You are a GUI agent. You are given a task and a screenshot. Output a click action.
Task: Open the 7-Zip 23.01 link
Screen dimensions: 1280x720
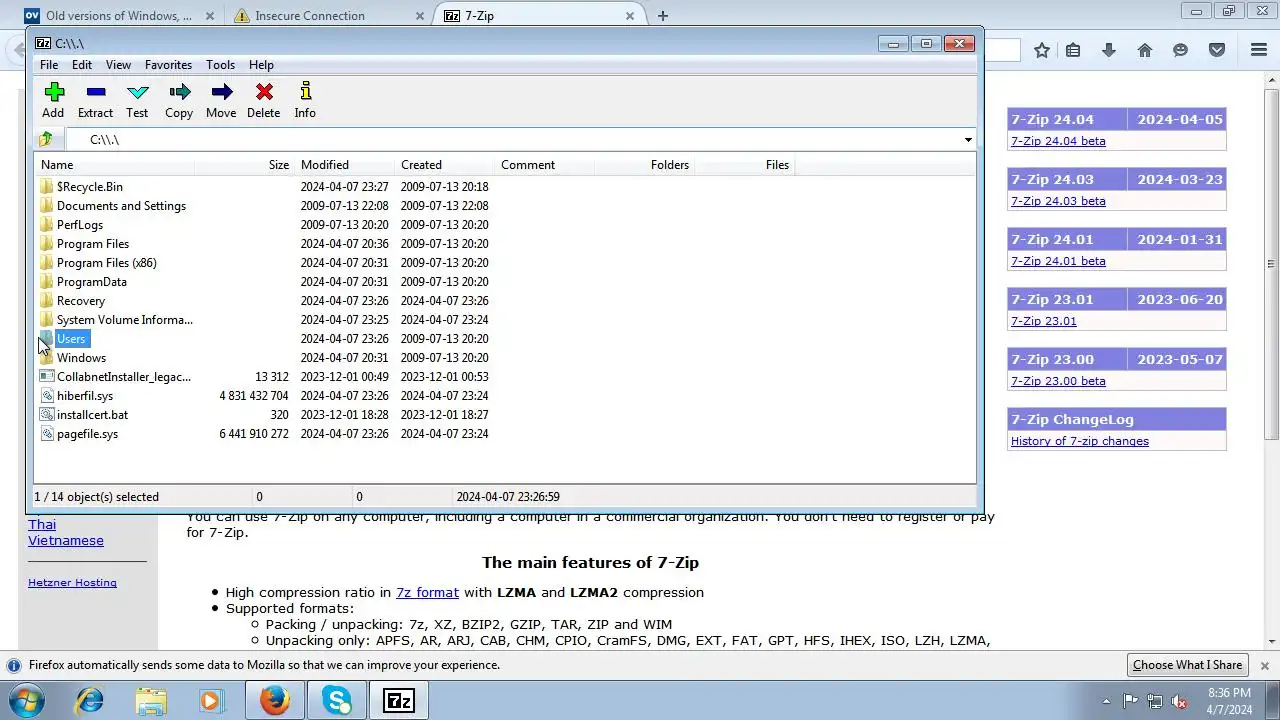(1044, 321)
